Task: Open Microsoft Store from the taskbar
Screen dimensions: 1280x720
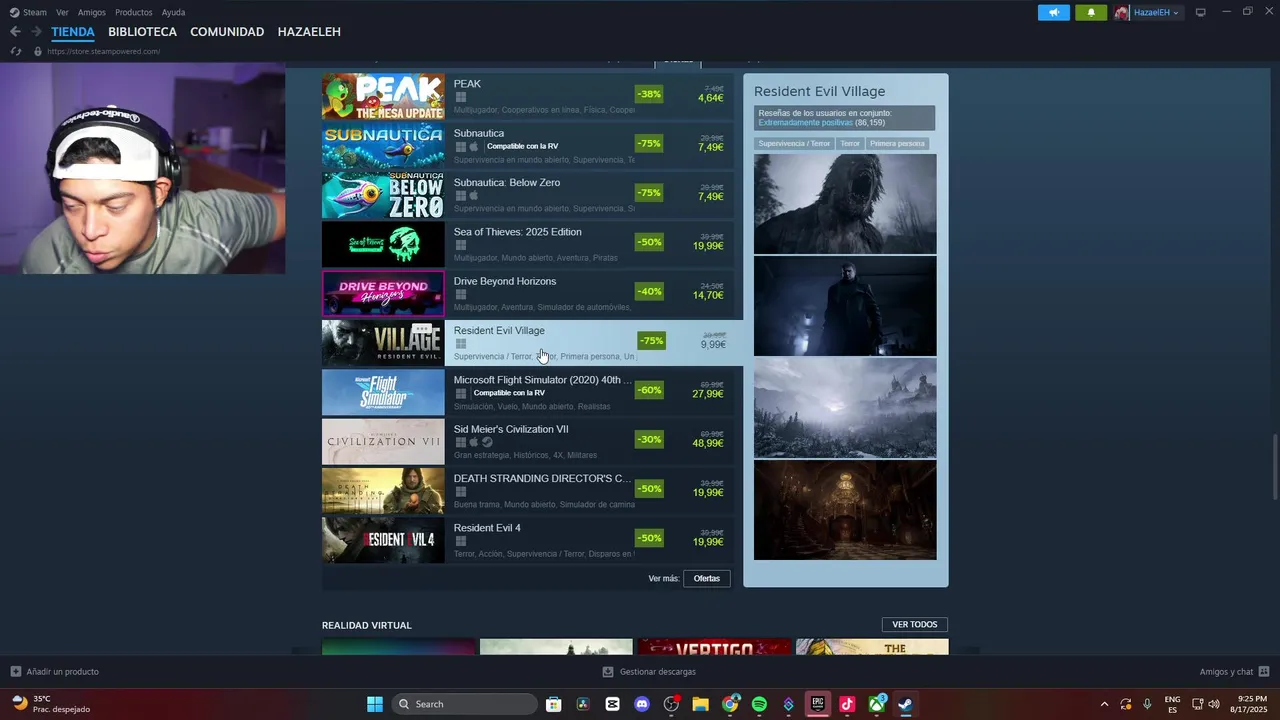Action: point(554,704)
